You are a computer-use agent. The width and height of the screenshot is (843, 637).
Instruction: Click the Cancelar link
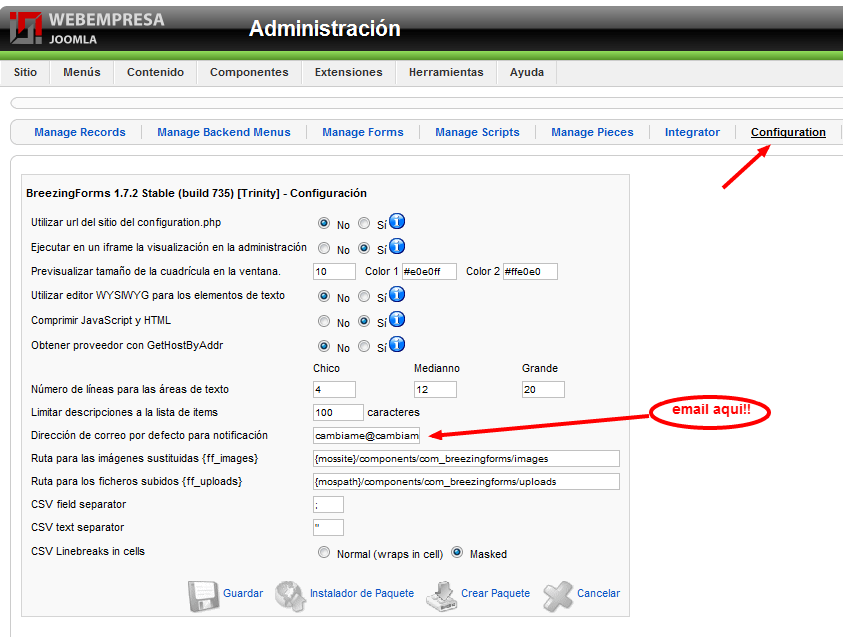tap(598, 593)
